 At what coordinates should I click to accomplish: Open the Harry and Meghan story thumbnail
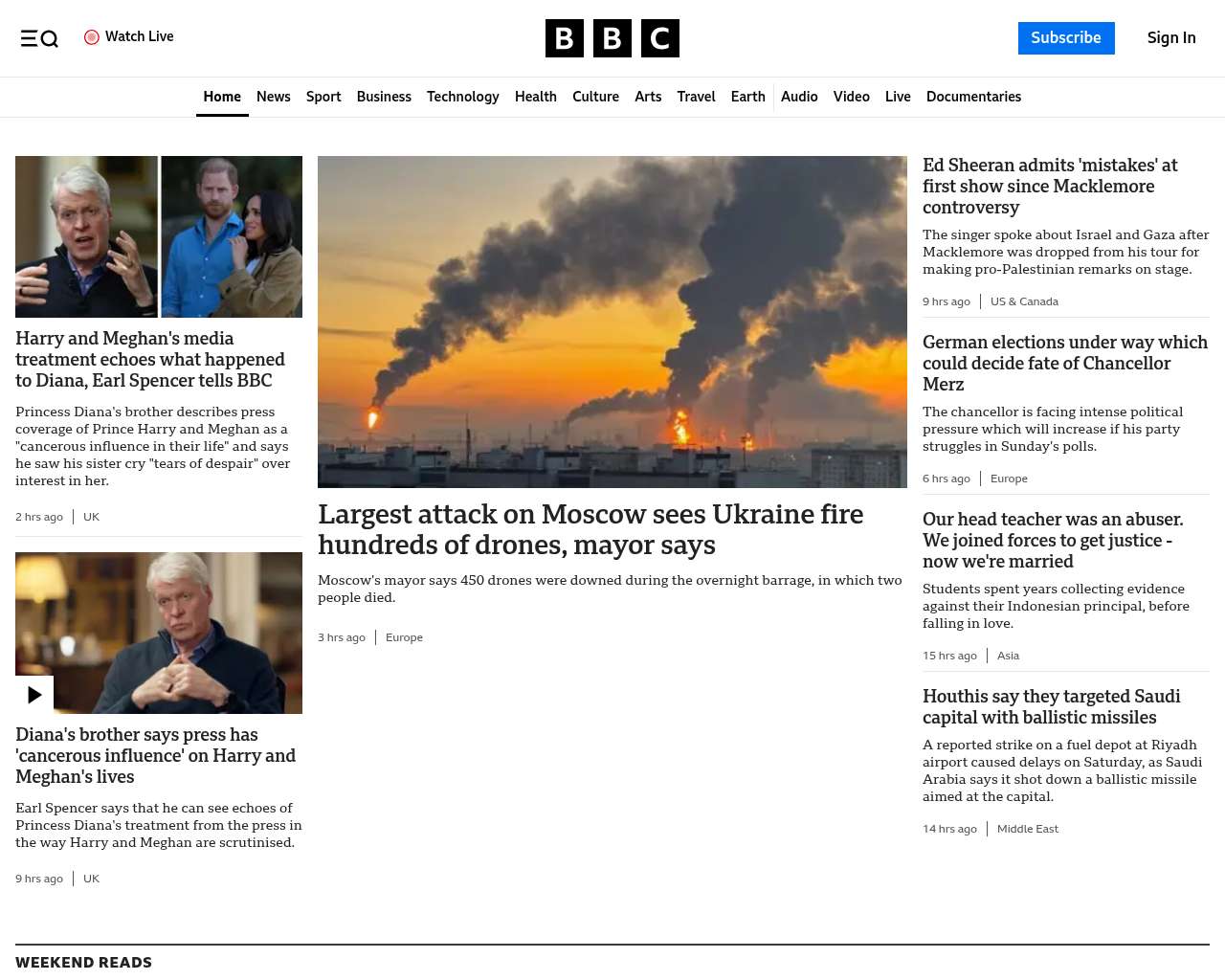(x=159, y=236)
